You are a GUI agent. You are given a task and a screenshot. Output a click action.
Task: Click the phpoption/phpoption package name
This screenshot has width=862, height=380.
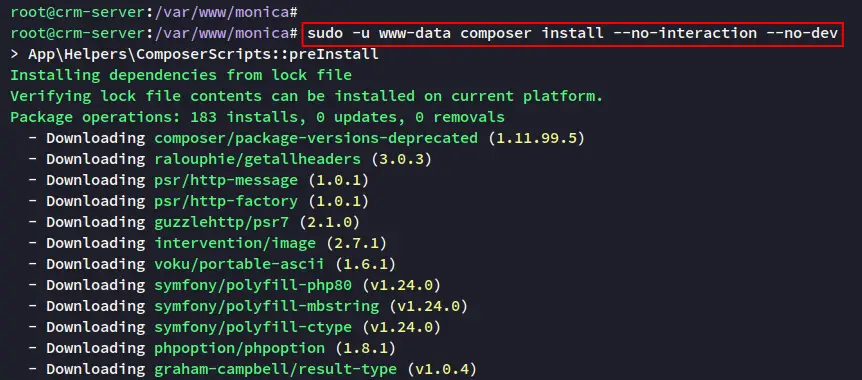click(239, 348)
